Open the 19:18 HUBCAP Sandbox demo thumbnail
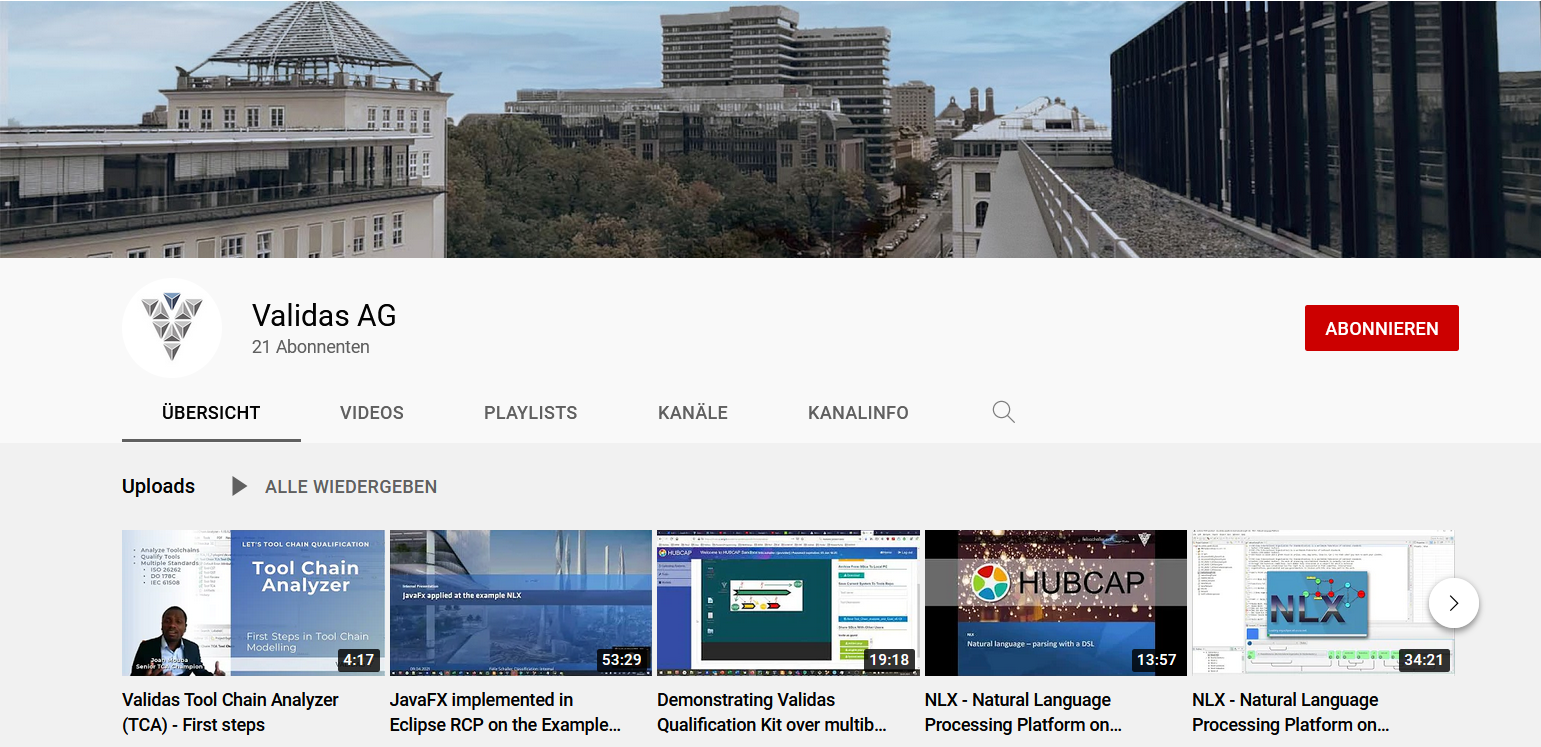 pyautogui.click(x=788, y=603)
